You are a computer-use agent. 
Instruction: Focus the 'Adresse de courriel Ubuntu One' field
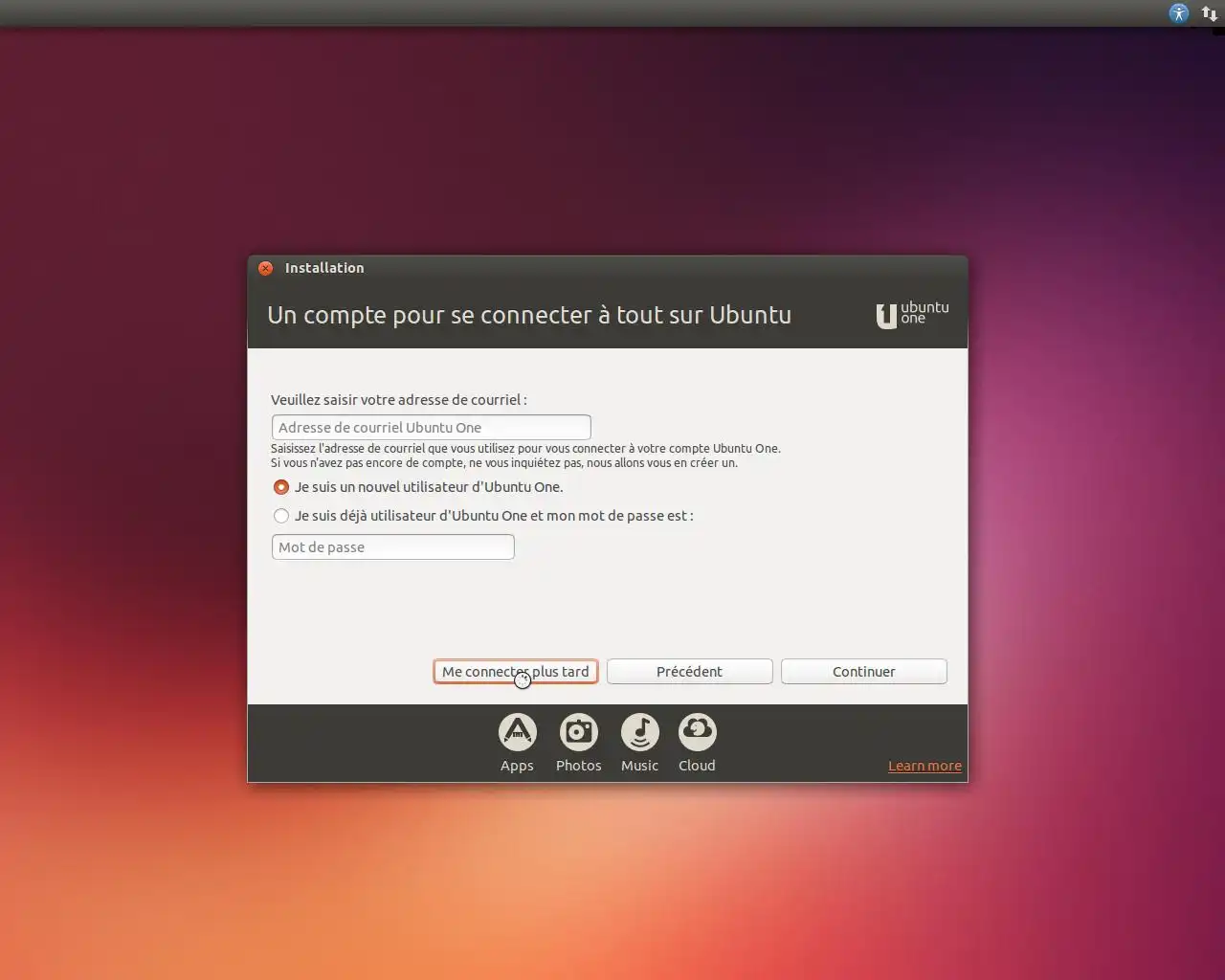tap(431, 428)
